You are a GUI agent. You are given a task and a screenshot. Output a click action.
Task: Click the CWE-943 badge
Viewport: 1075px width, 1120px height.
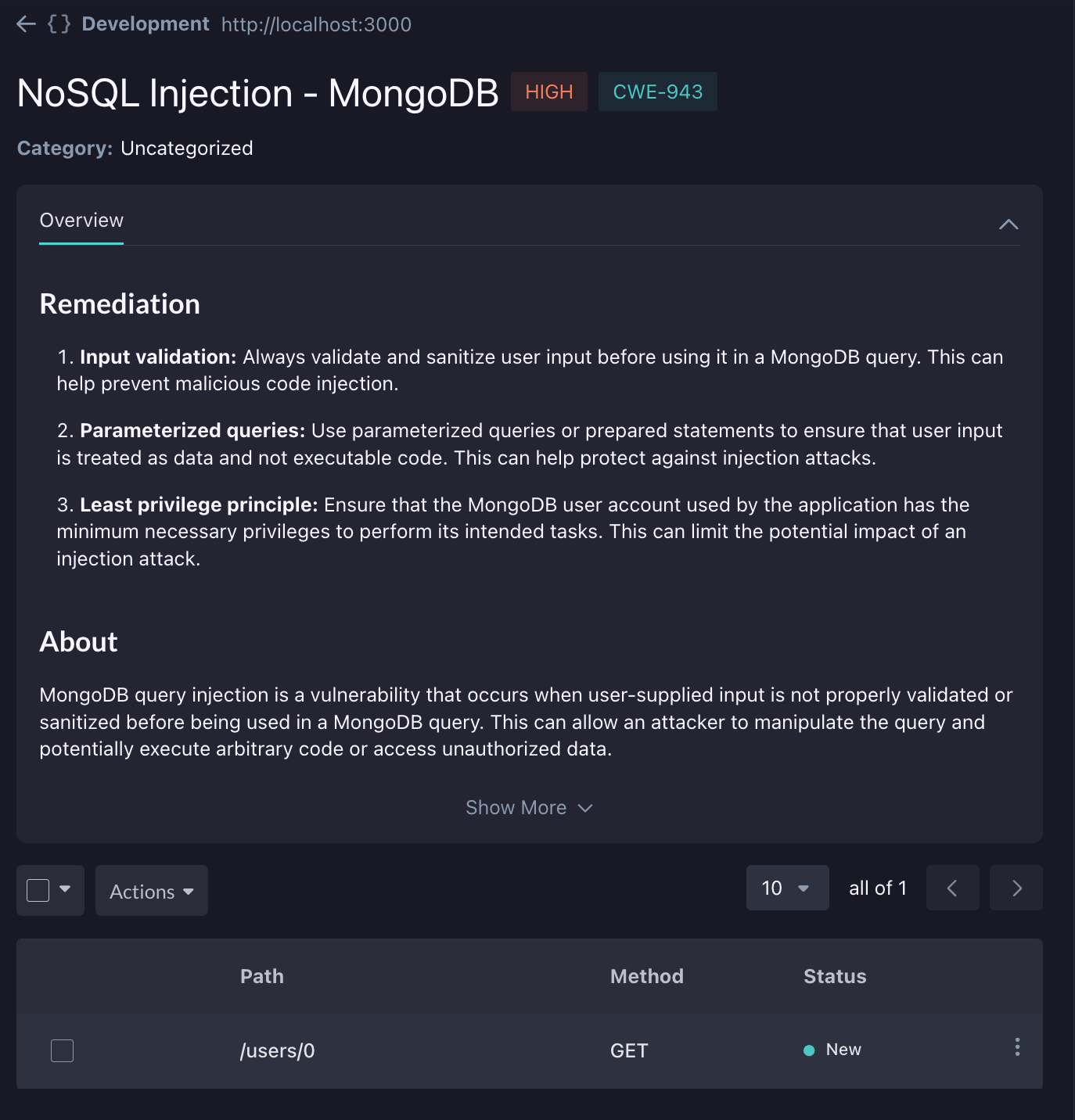point(658,92)
